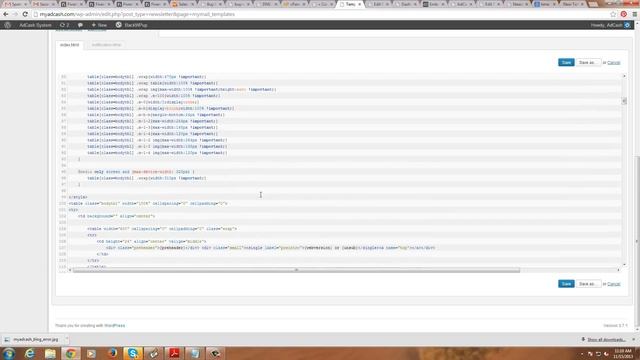Open Windows Explorer folder from the taskbar
The image size is (640, 360).
tap(50, 353)
